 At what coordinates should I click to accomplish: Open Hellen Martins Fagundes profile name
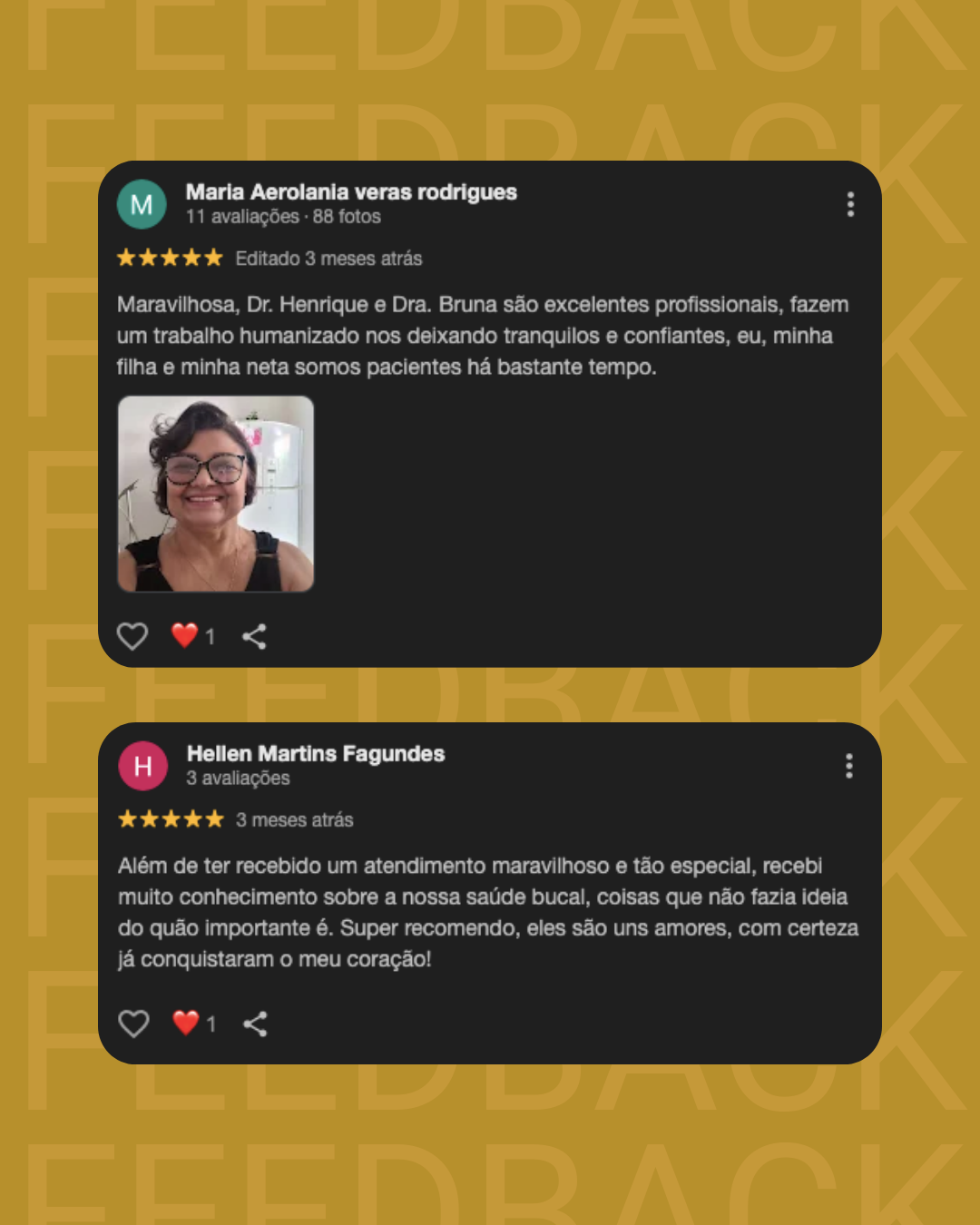pos(316,754)
